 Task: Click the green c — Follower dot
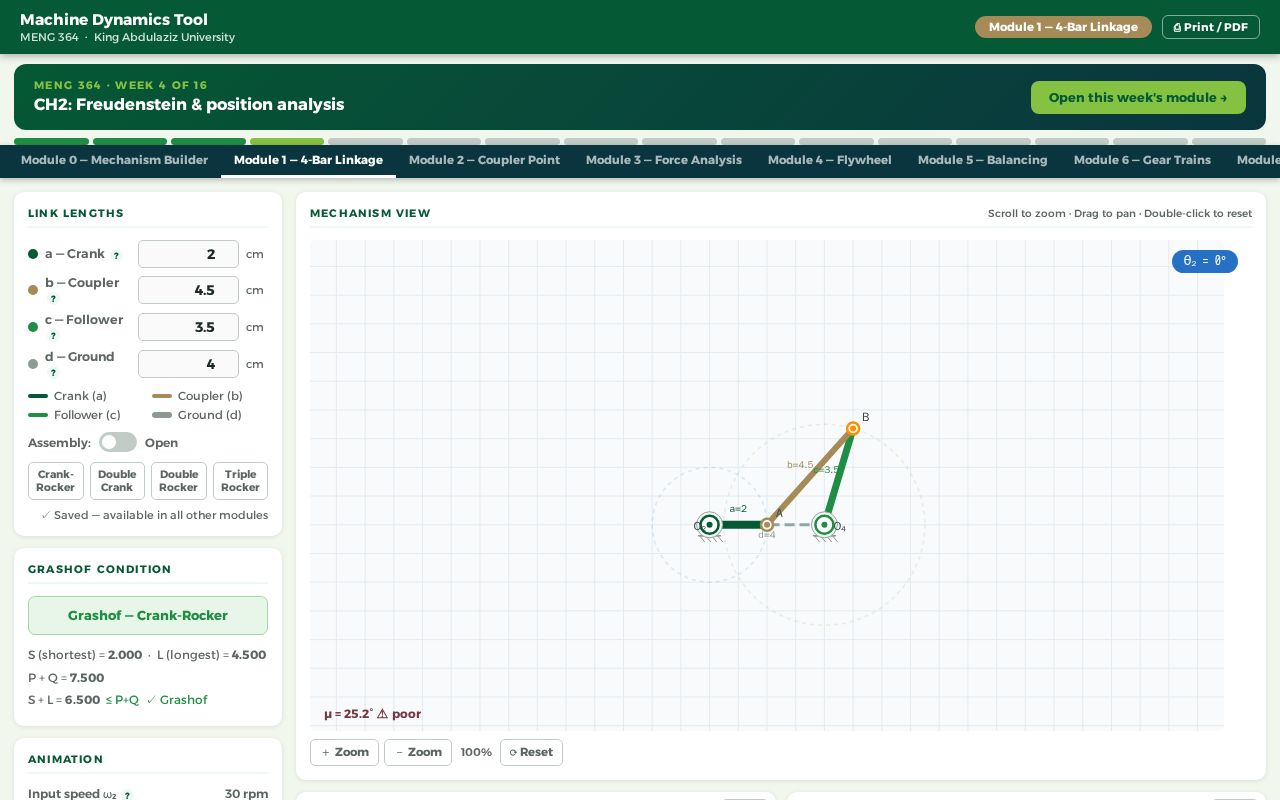(x=33, y=327)
